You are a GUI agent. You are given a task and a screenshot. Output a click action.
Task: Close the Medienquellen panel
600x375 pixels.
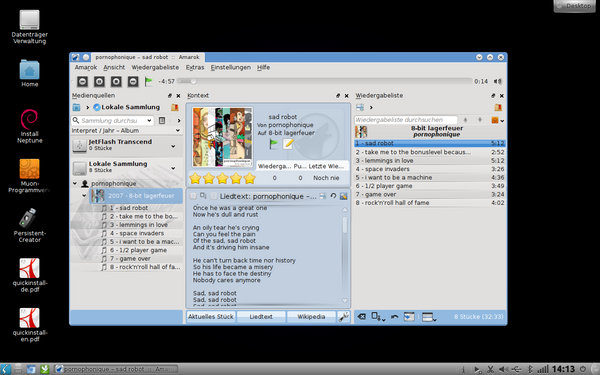[x=178, y=96]
